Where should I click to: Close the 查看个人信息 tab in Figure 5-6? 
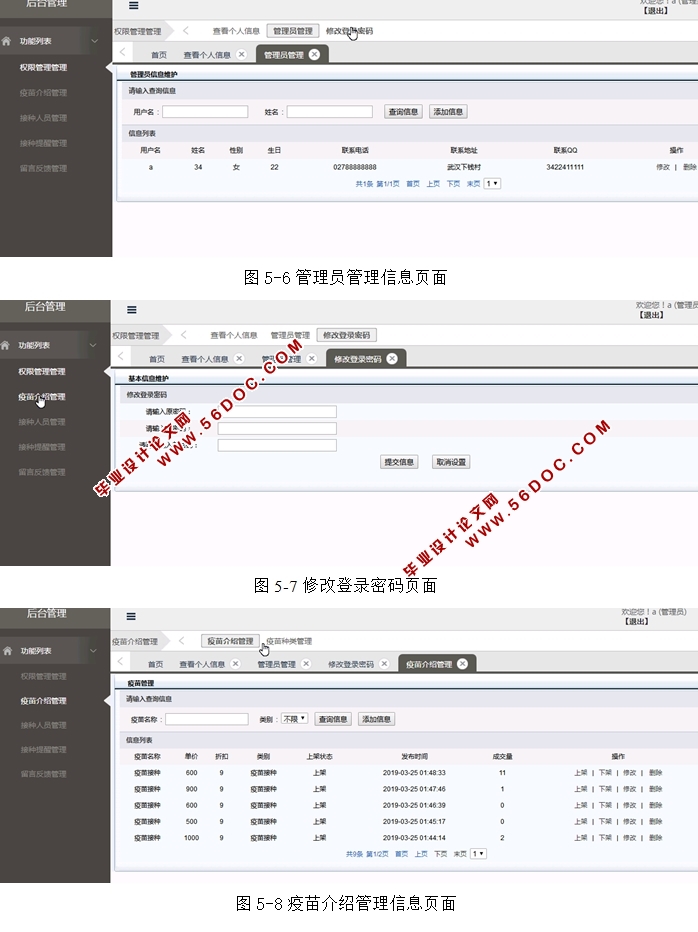pos(241,54)
